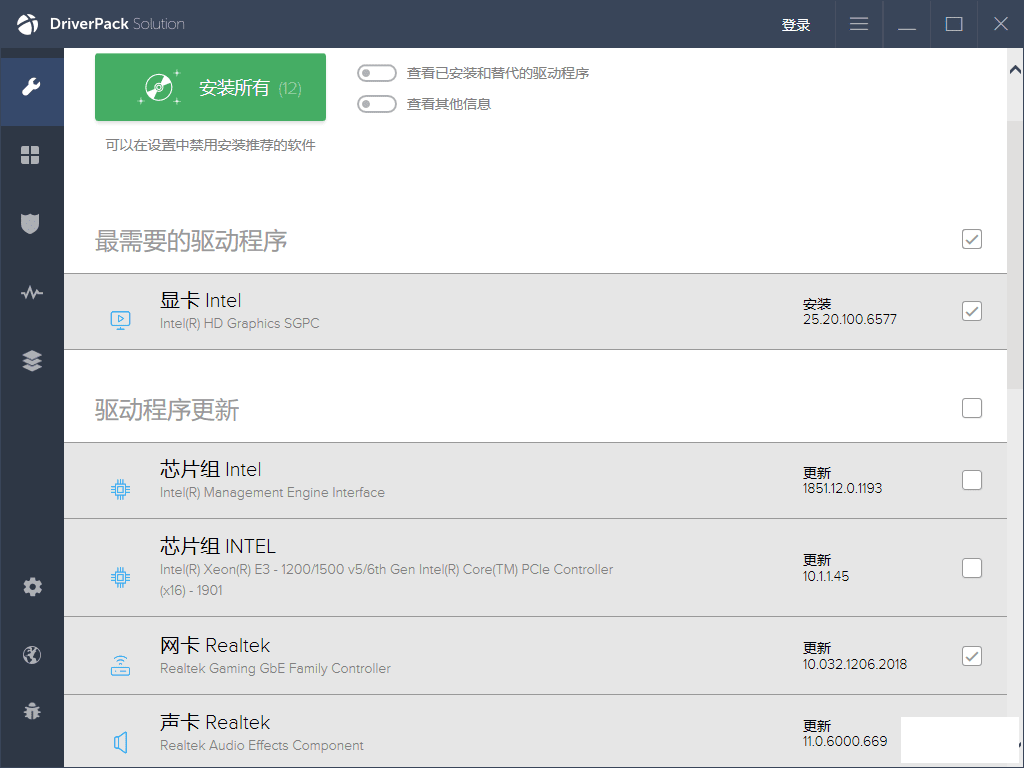Click Realtek Audio Effects Component description
Image resolution: width=1024 pixels, height=768 pixels.
click(x=261, y=746)
